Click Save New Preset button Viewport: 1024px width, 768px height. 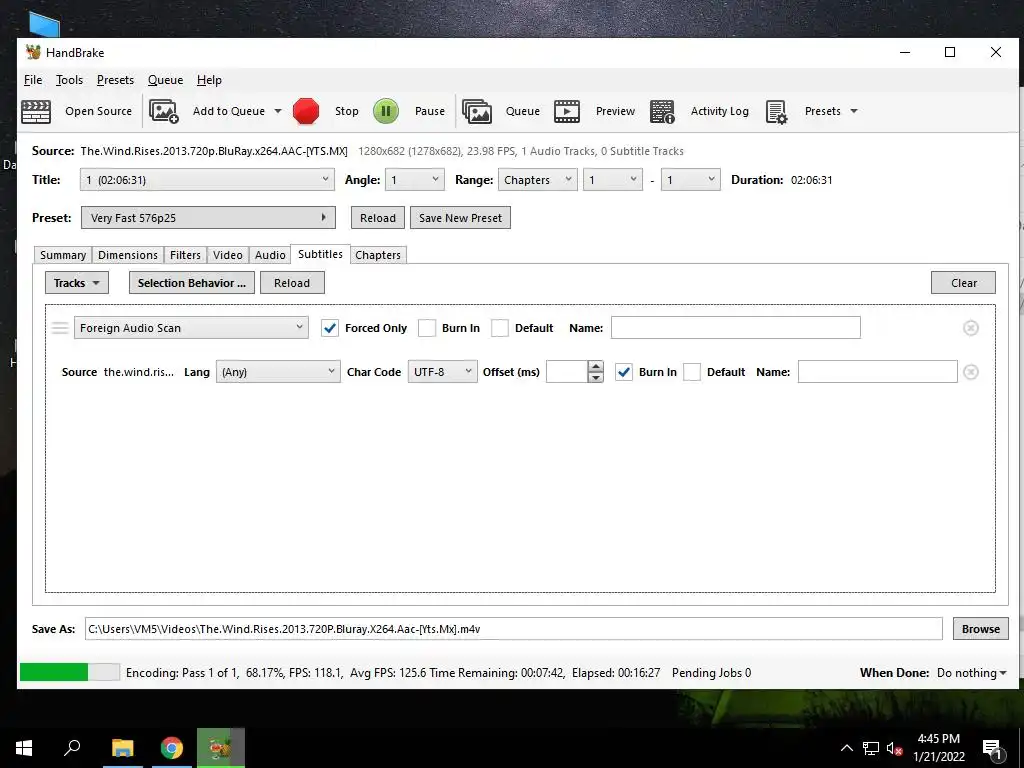coord(460,217)
